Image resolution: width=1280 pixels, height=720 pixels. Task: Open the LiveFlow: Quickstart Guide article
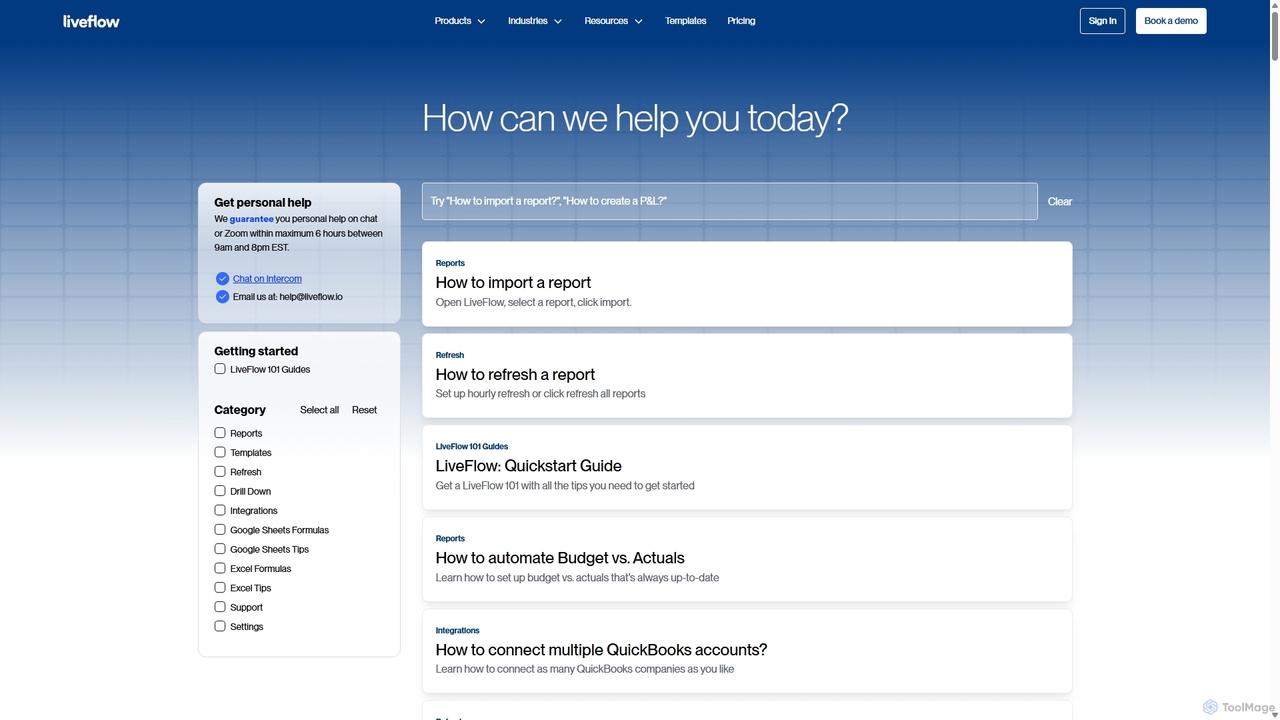point(747,467)
